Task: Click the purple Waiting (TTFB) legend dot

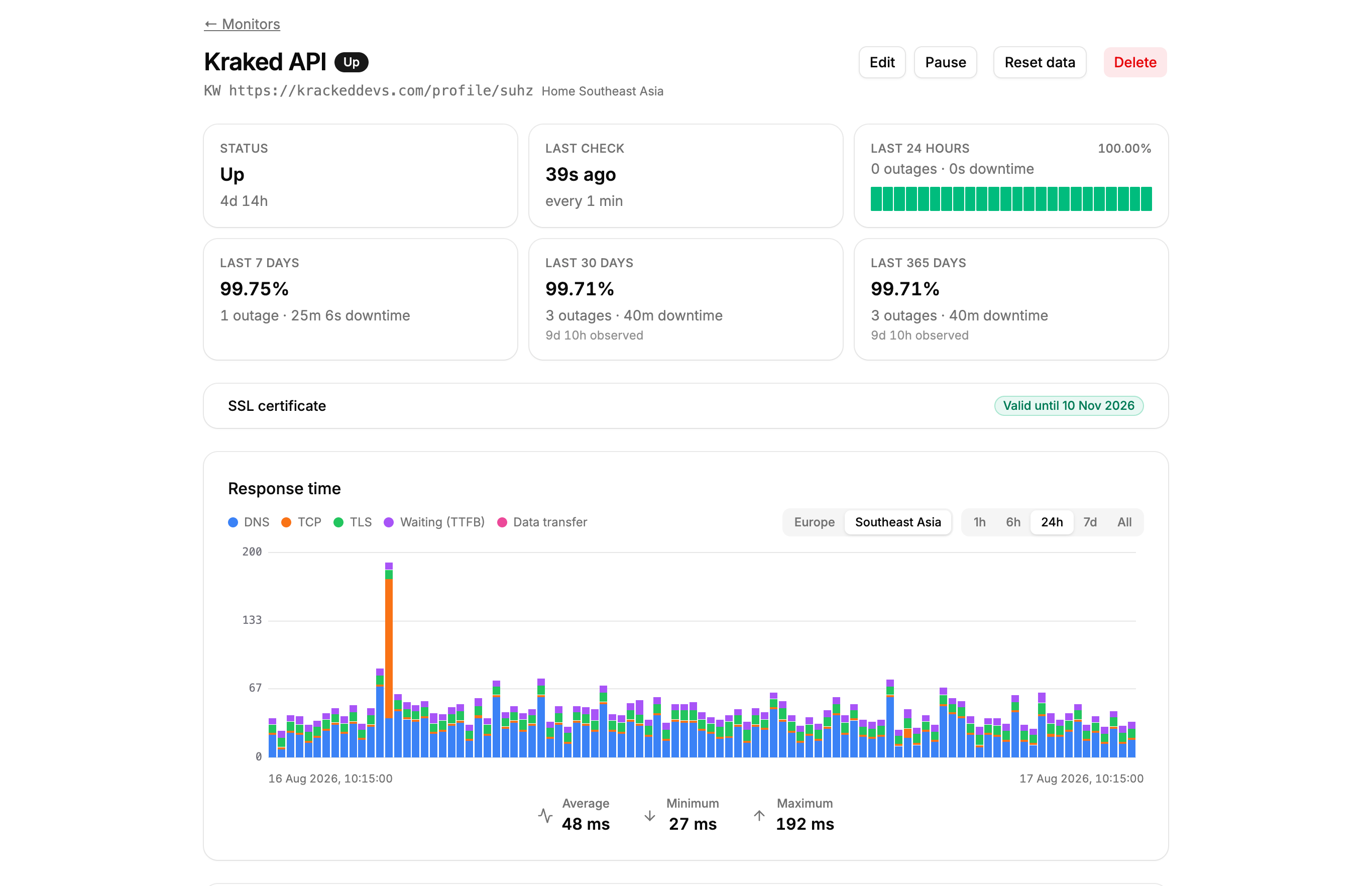Action: [389, 522]
